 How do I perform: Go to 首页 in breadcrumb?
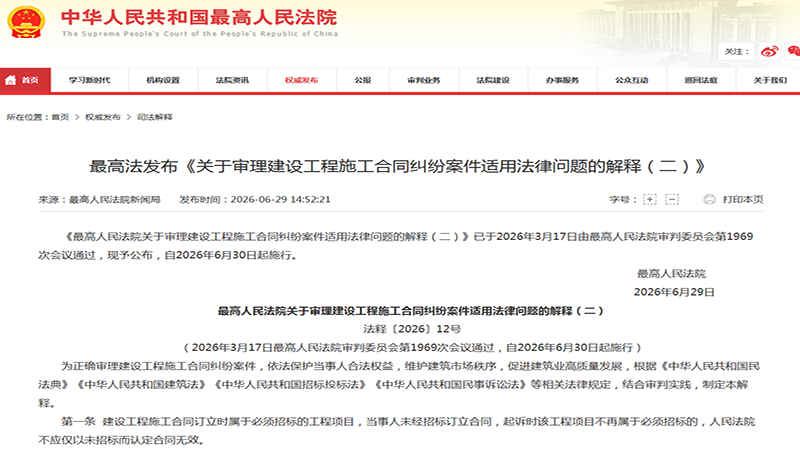tap(60, 117)
